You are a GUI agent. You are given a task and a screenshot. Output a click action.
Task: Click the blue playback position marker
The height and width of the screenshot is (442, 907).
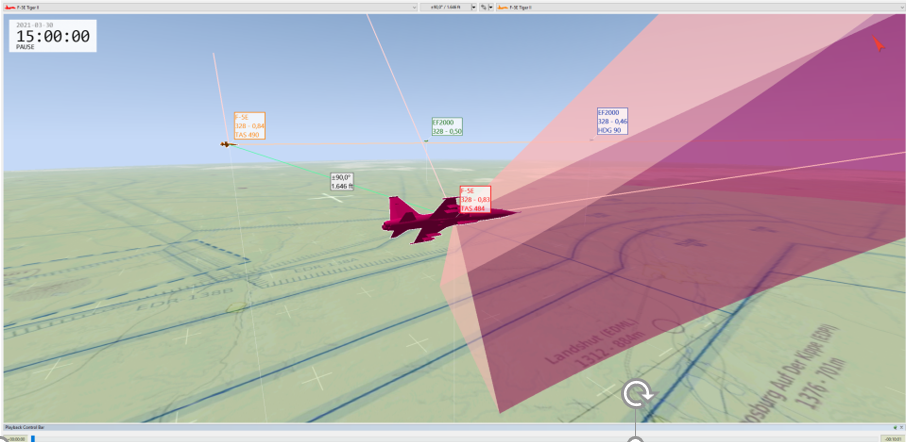(x=32, y=437)
